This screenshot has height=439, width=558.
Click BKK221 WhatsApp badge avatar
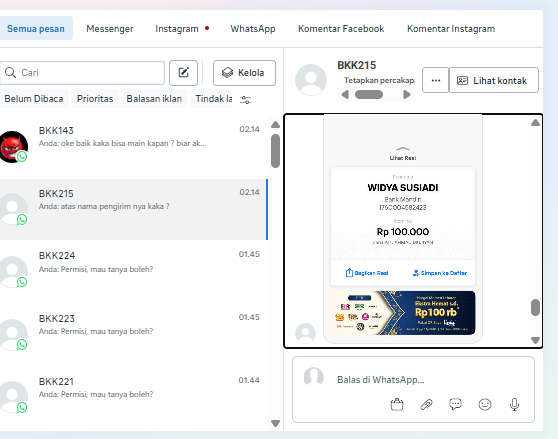pos(13,397)
